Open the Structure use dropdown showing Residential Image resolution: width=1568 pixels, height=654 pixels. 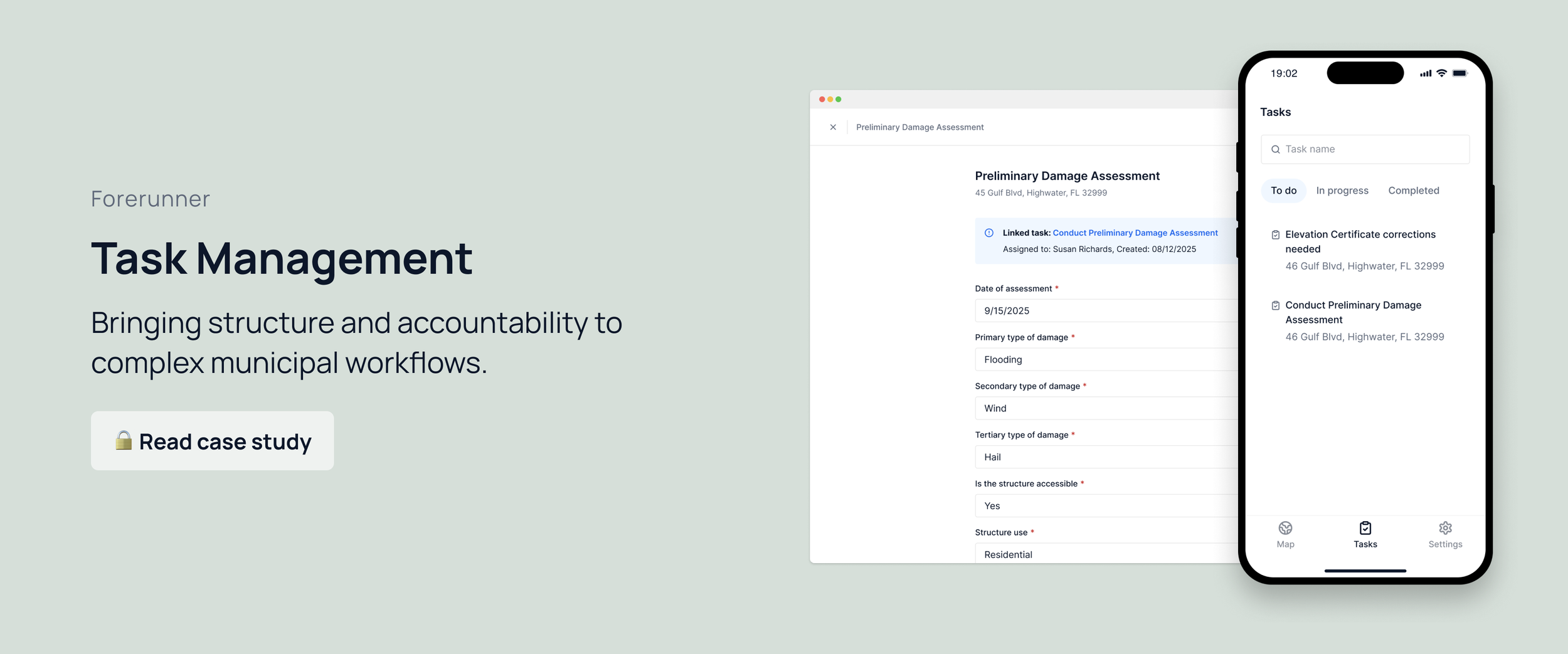click(x=1106, y=553)
